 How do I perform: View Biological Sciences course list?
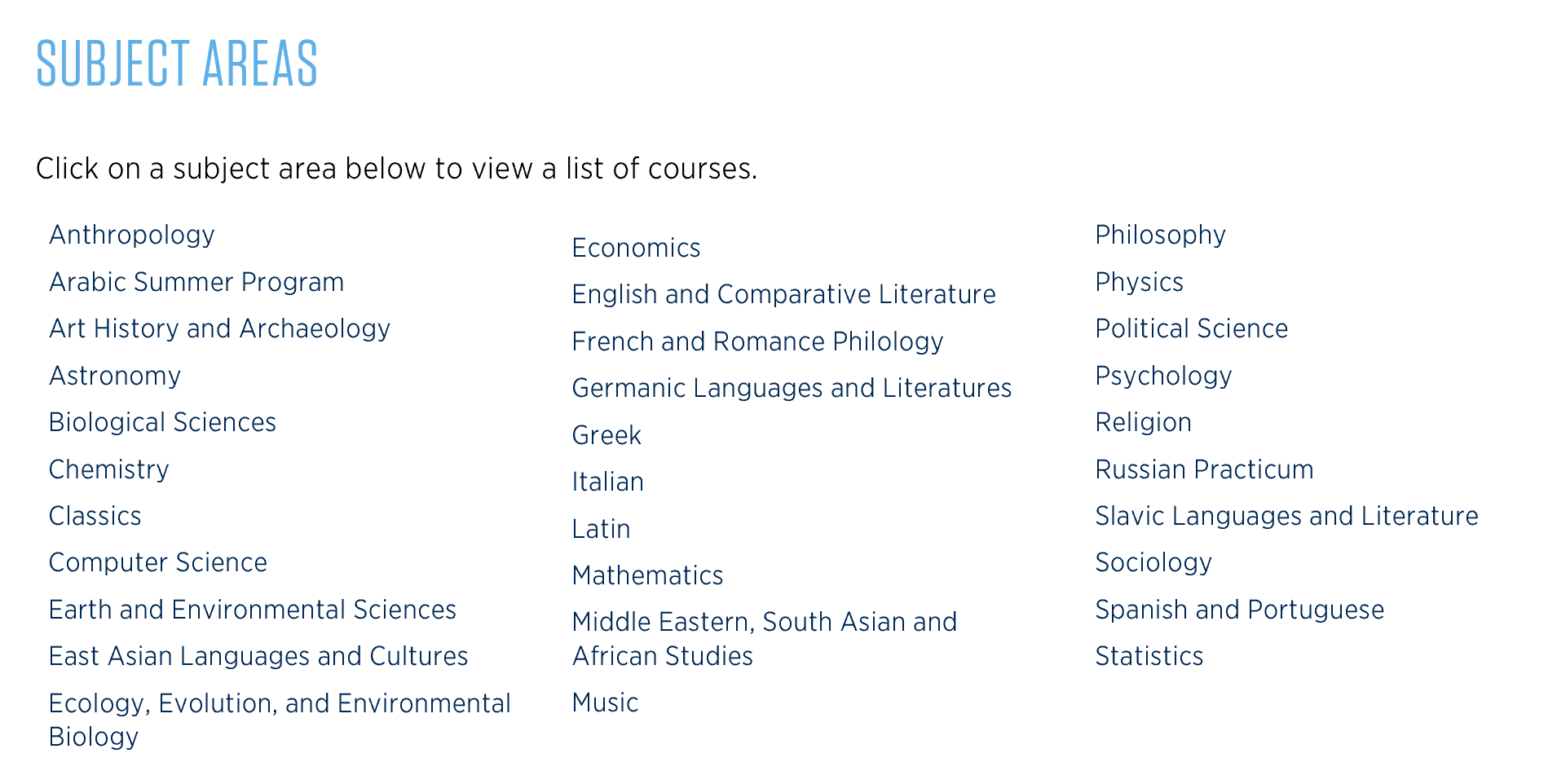[x=163, y=422]
